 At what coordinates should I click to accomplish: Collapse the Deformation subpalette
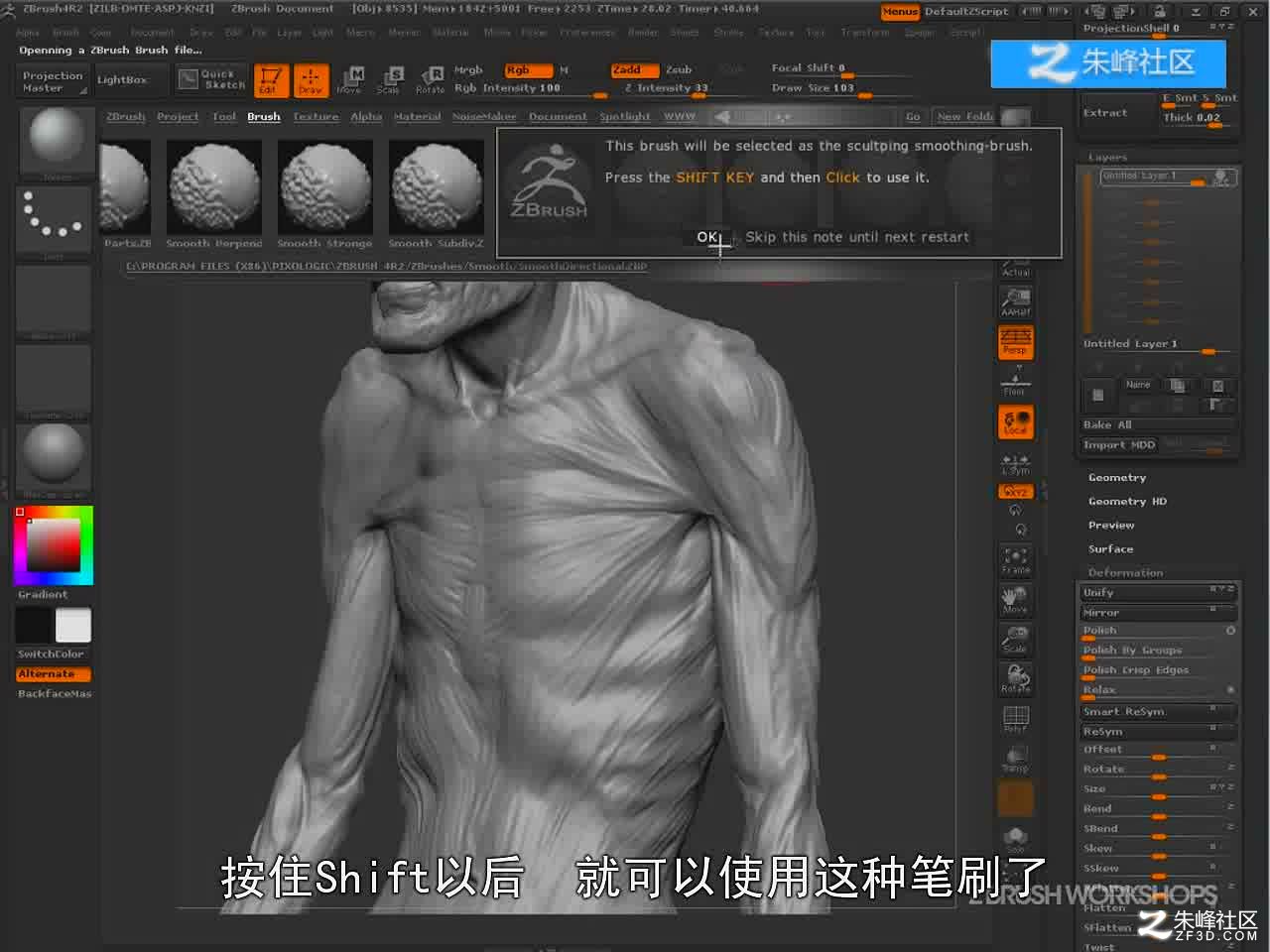click(x=1125, y=573)
